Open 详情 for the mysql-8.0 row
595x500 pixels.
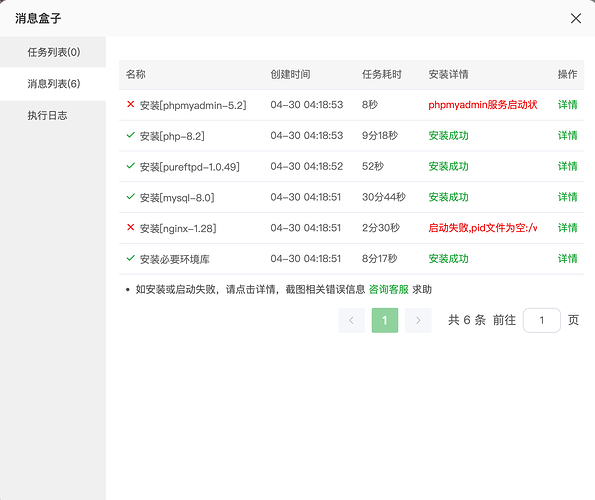click(567, 197)
